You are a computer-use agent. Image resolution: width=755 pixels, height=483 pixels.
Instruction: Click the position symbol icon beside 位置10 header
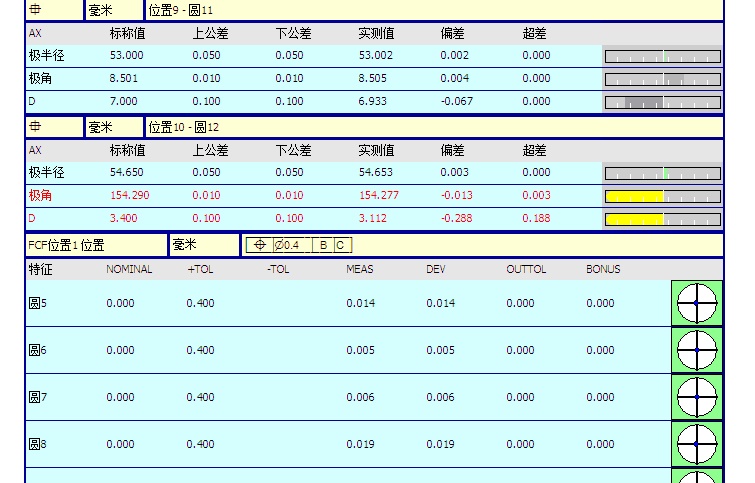(x=35, y=127)
